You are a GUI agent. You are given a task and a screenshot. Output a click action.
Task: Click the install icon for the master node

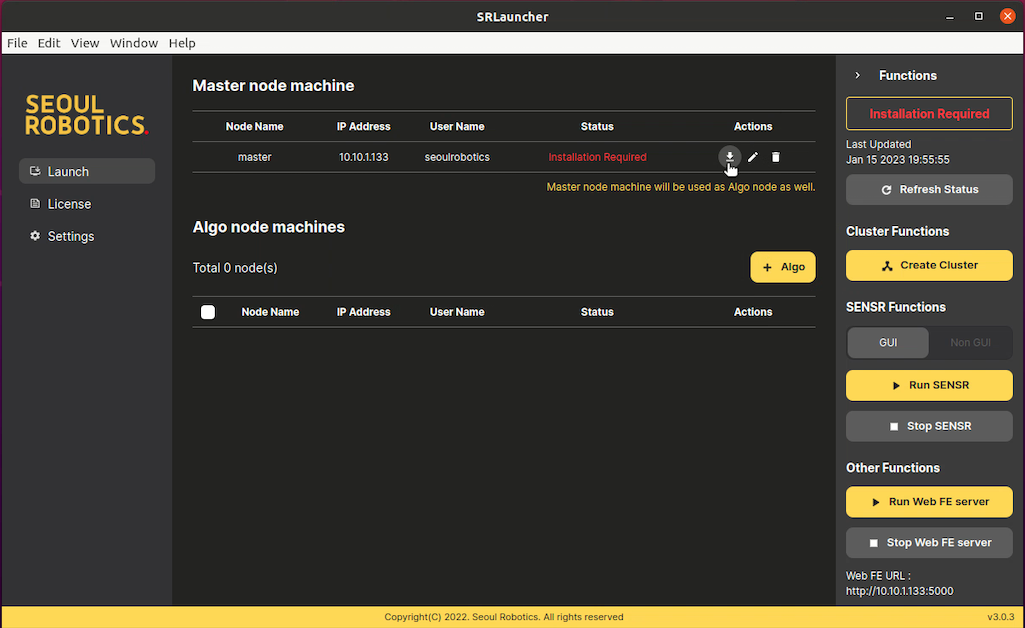coord(729,157)
